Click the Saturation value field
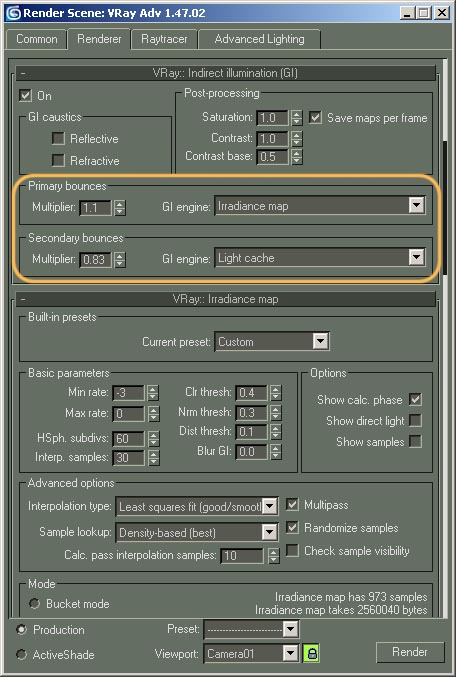Viewport: 456px width, 677px height. point(272,118)
